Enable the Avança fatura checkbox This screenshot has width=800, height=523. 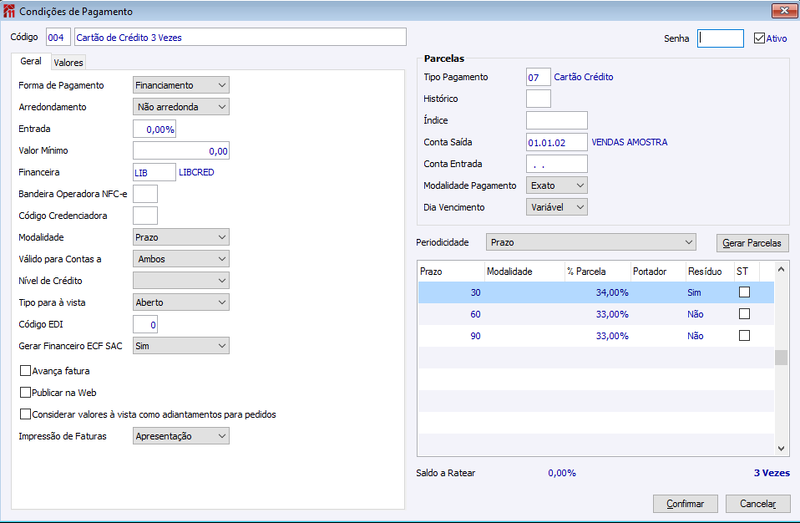point(25,370)
